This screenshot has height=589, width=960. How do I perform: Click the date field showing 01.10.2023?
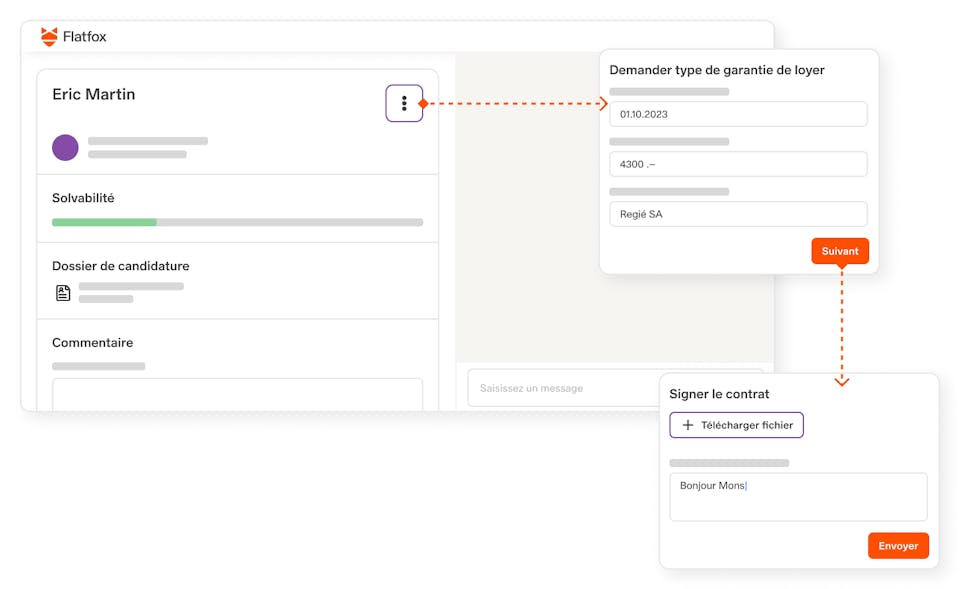(x=738, y=114)
